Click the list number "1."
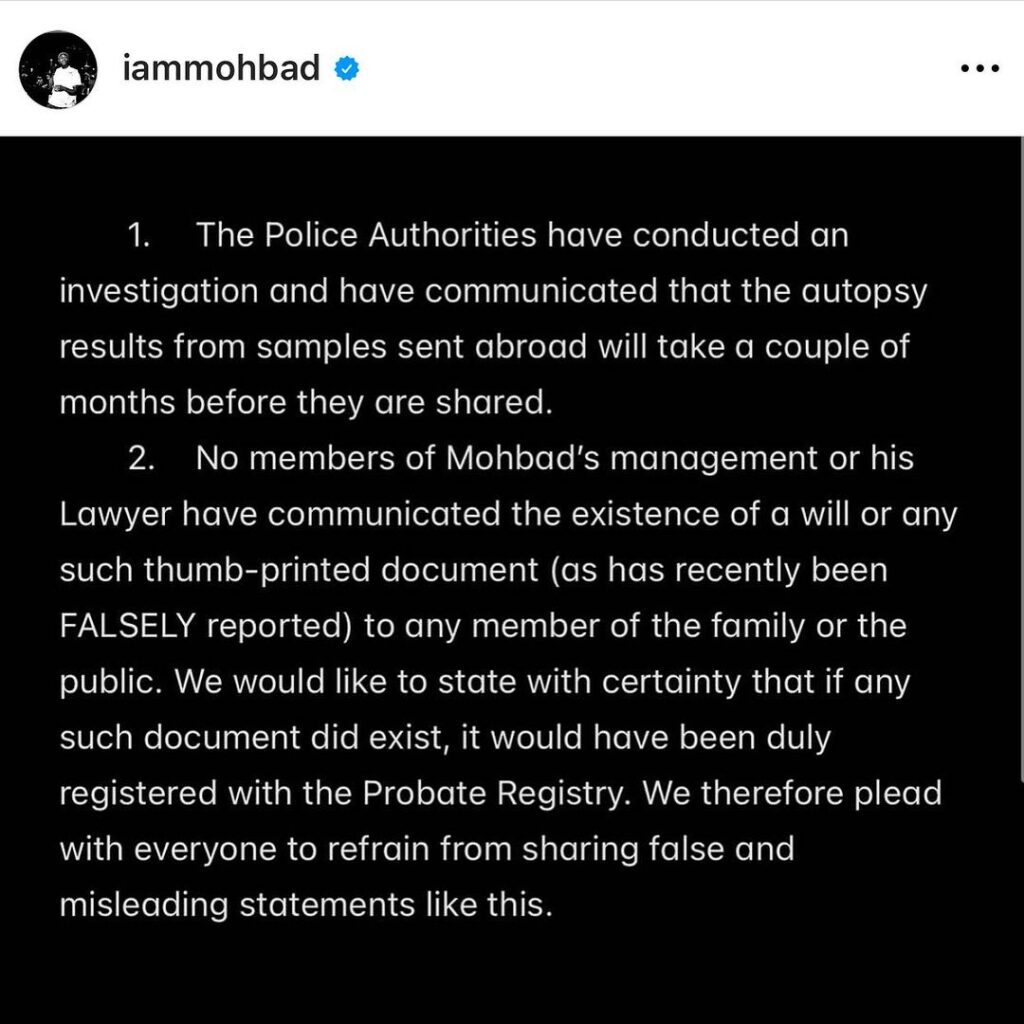1024x1024 pixels. (139, 237)
